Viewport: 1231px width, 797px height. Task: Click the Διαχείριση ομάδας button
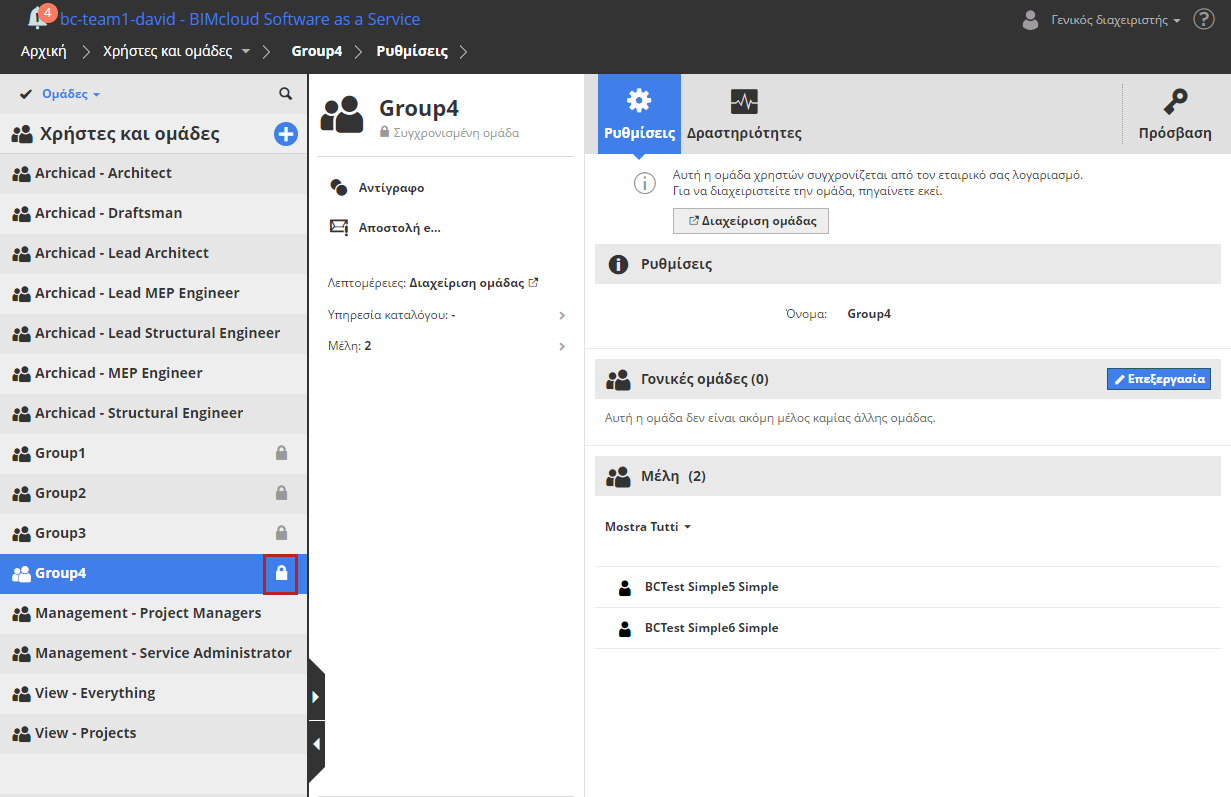751,221
